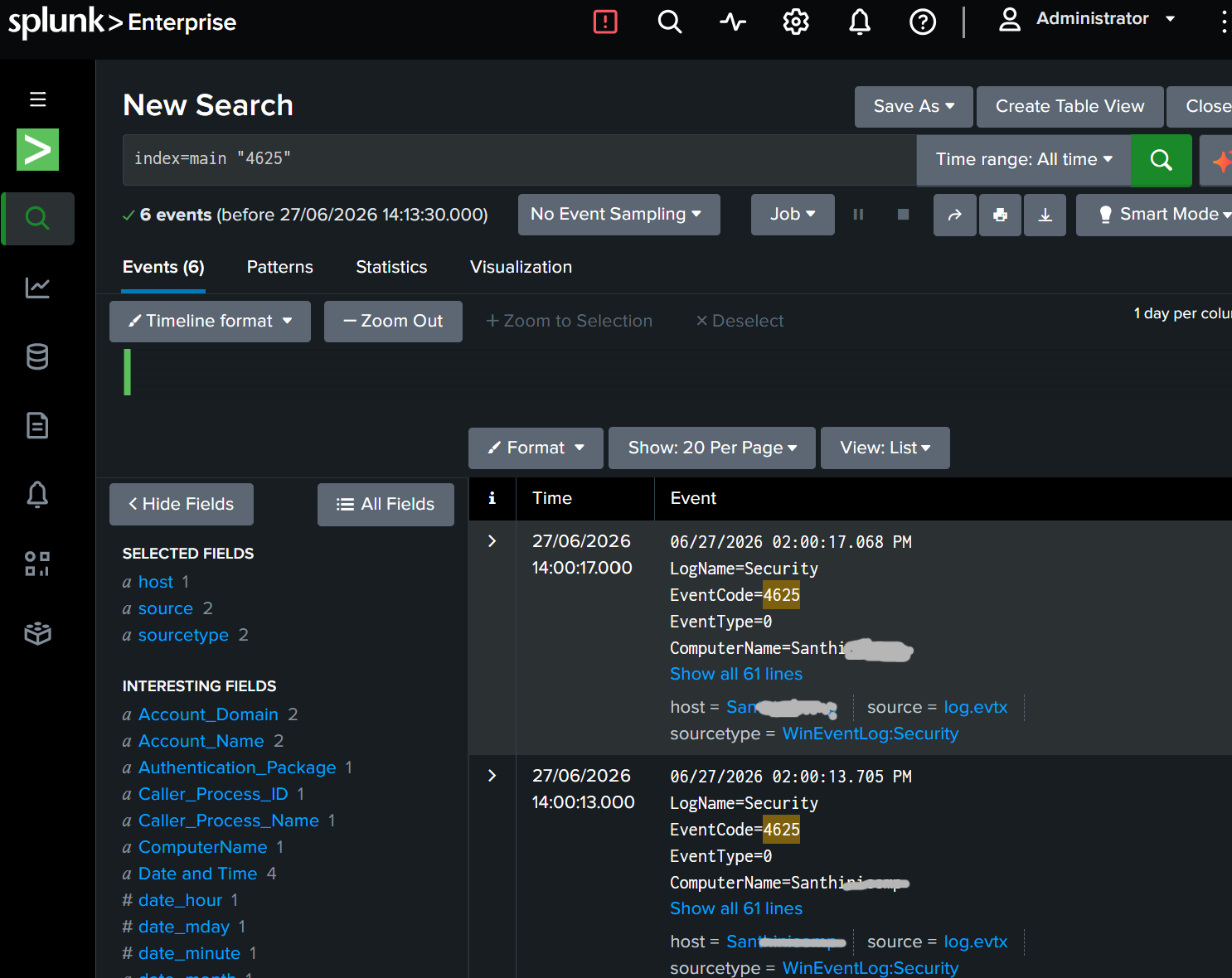The height and width of the screenshot is (978, 1232).
Task: Select the Account_Domain field
Action: coord(208,714)
